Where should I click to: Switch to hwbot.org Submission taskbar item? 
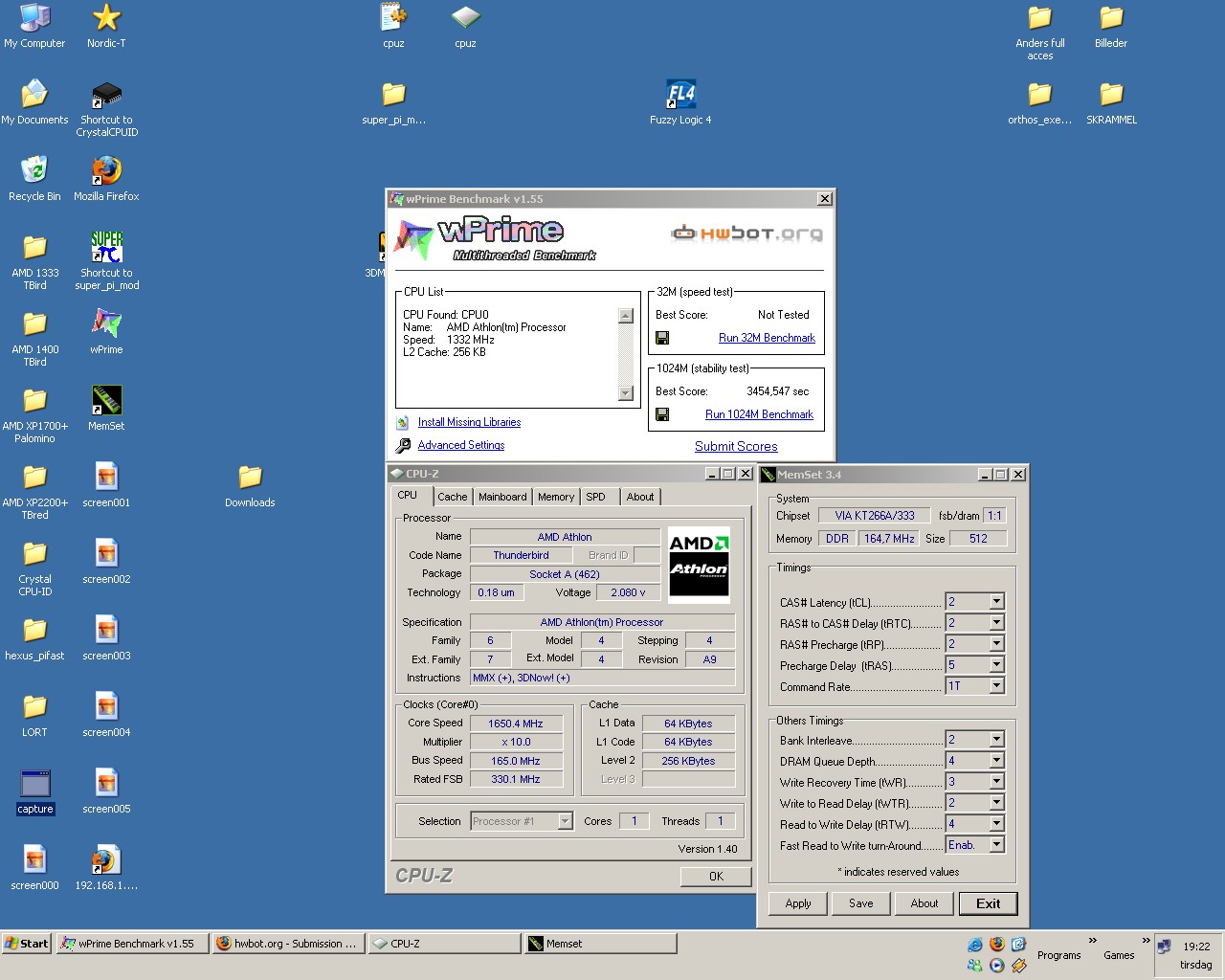click(x=287, y=944)
